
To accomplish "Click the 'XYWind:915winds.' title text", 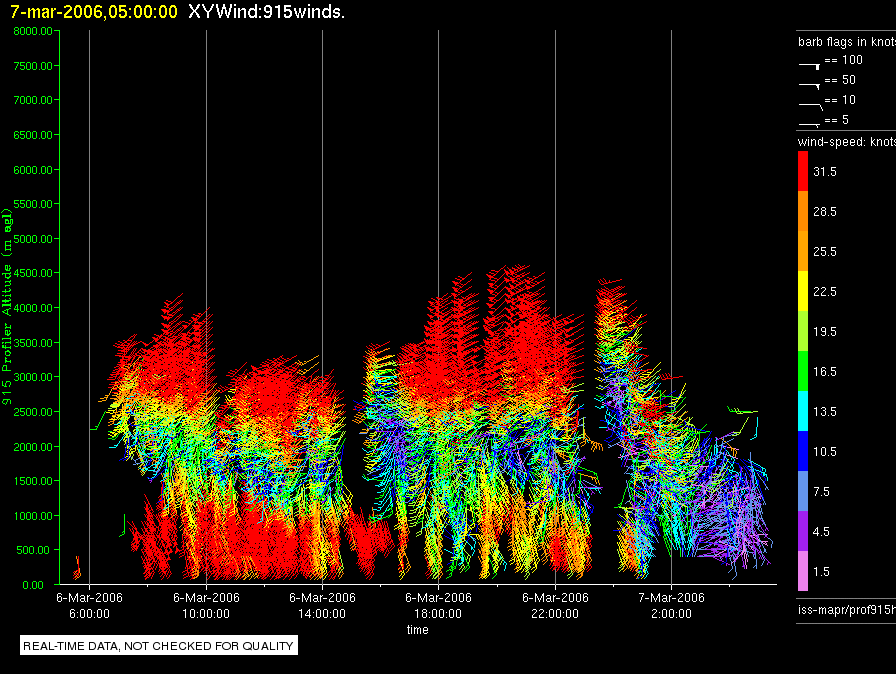I will 266,12.
